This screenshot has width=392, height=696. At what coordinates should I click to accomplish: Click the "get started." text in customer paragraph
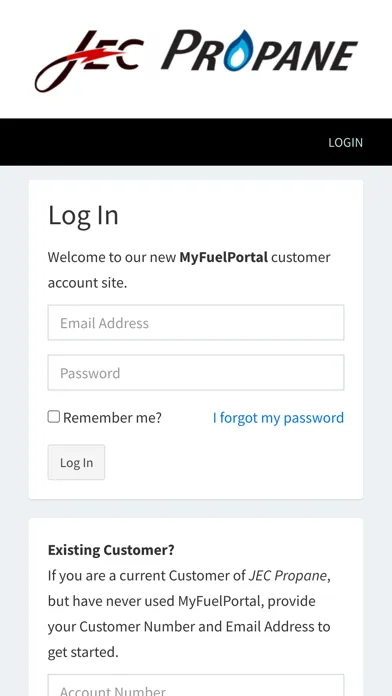(83, 652)
